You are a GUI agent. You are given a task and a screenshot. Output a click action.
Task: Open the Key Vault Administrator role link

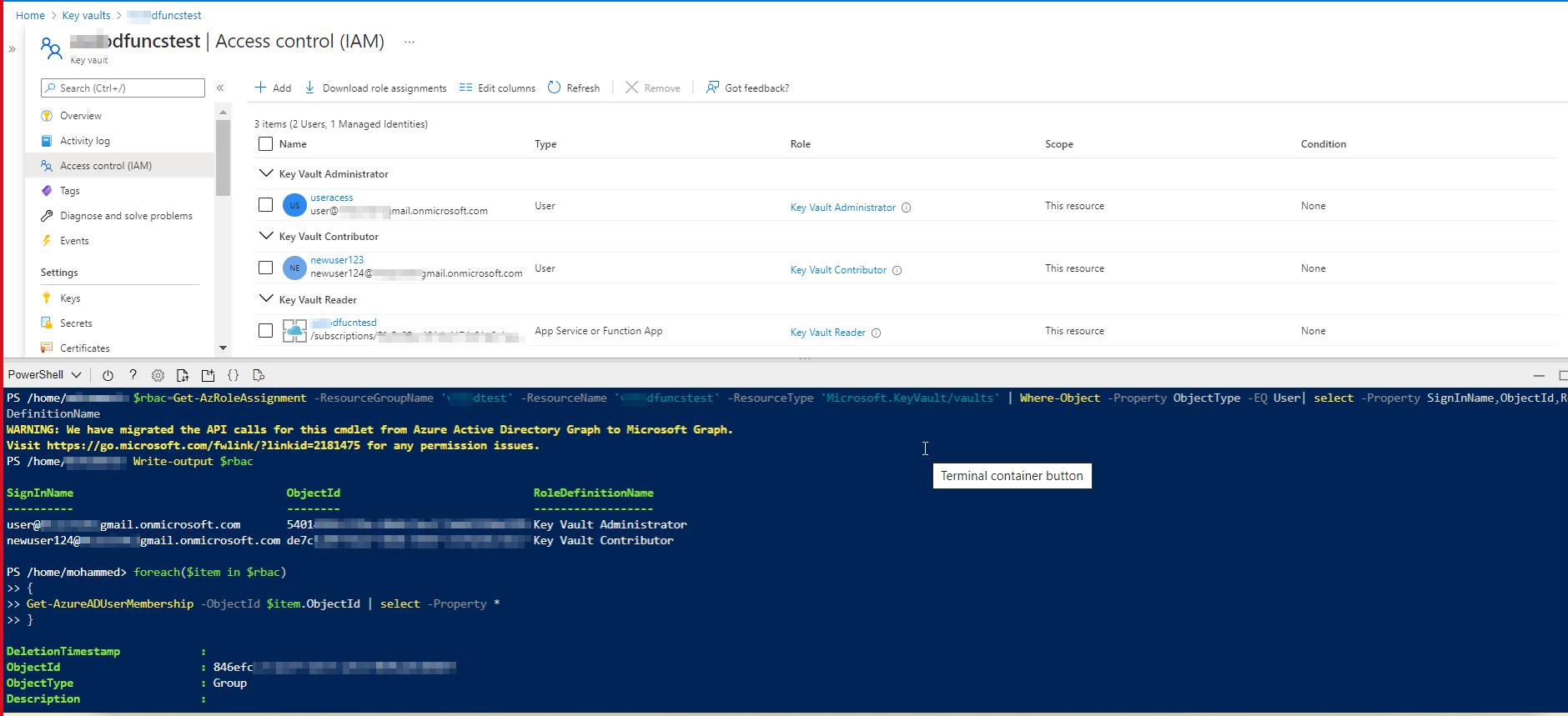pyautogui.click(x=843, y=208)
